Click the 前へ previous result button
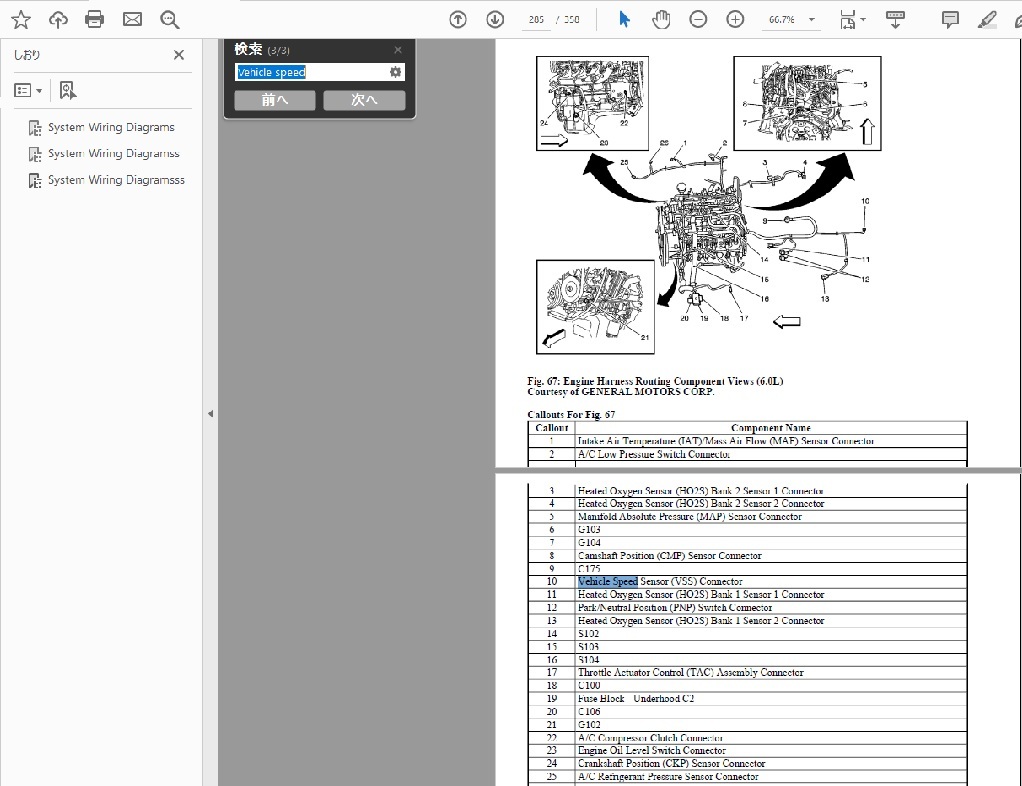The image size is (1022, 786). pos(274,100)
